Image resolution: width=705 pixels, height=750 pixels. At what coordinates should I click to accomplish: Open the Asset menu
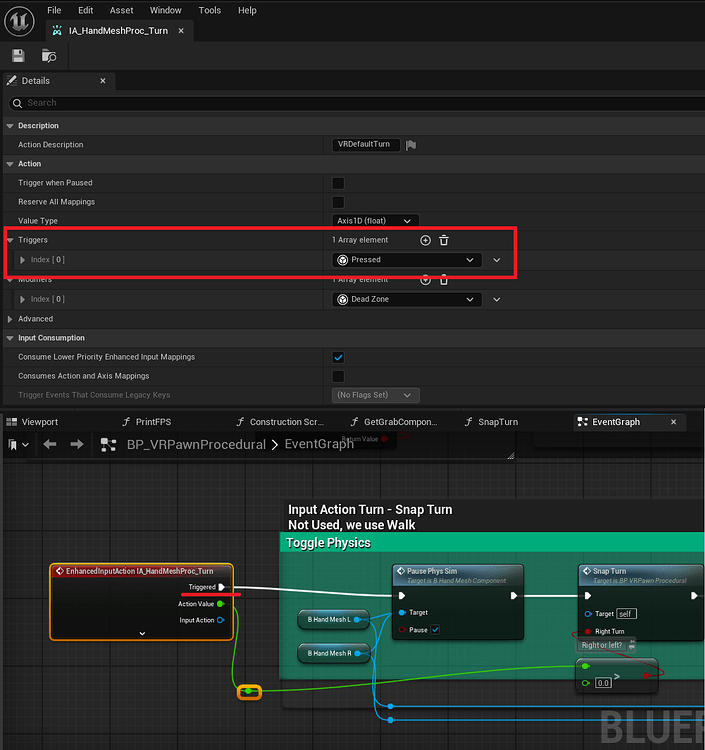tap(121, 10)
